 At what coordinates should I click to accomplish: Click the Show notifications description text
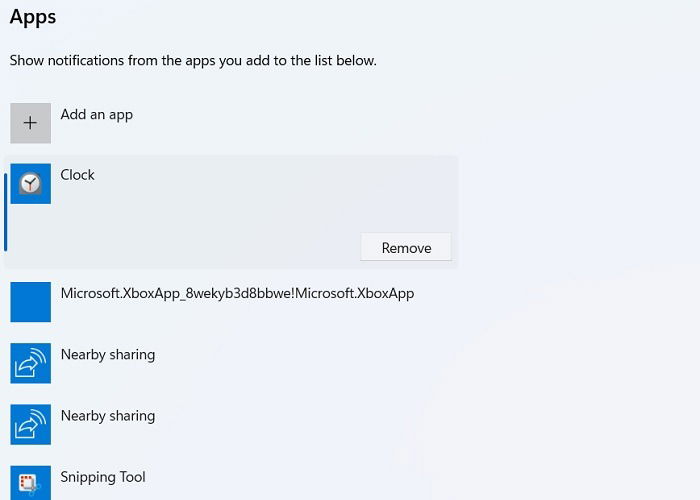point(193,60)
